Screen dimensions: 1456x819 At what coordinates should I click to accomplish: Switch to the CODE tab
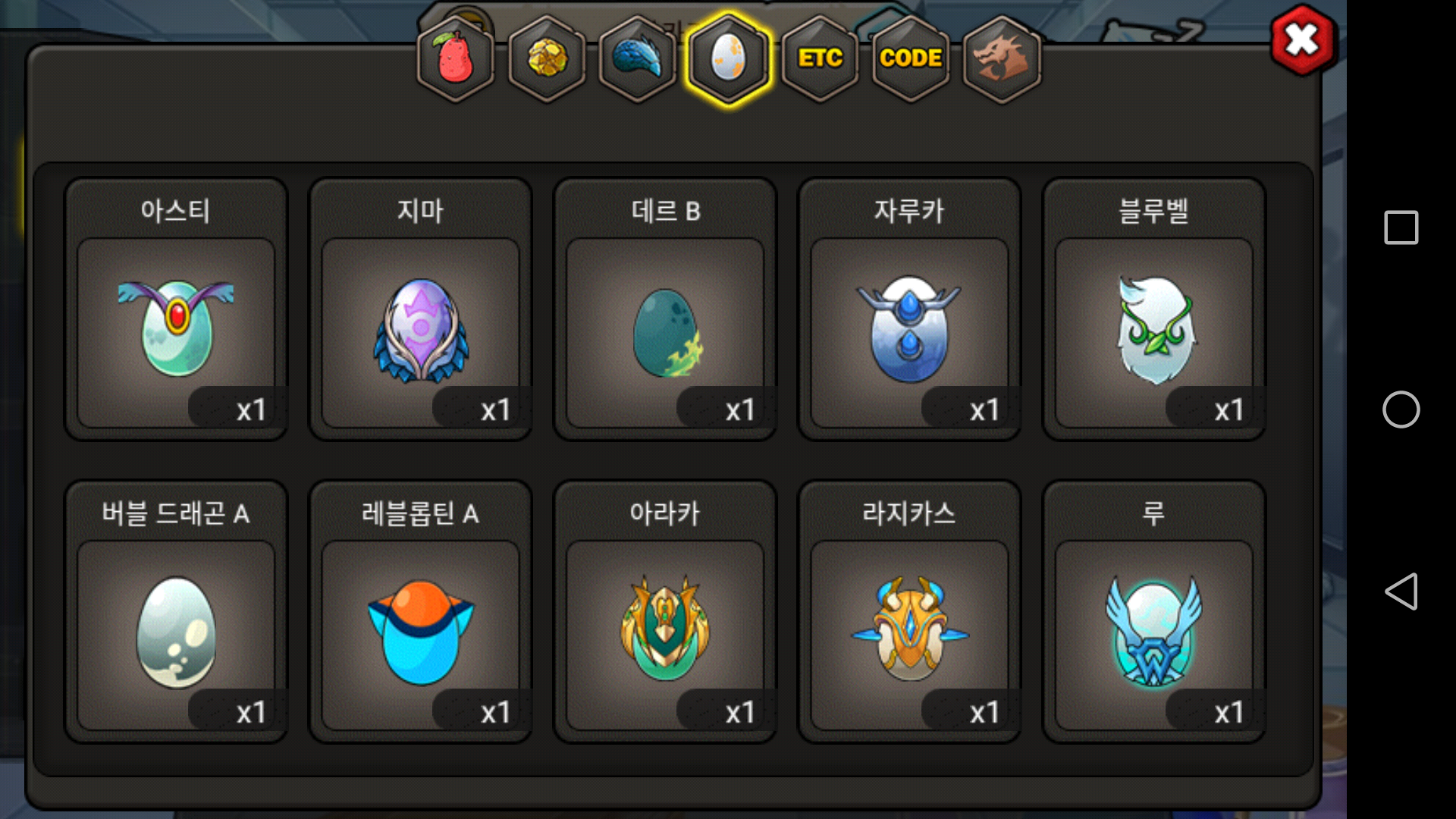(911, 58)
